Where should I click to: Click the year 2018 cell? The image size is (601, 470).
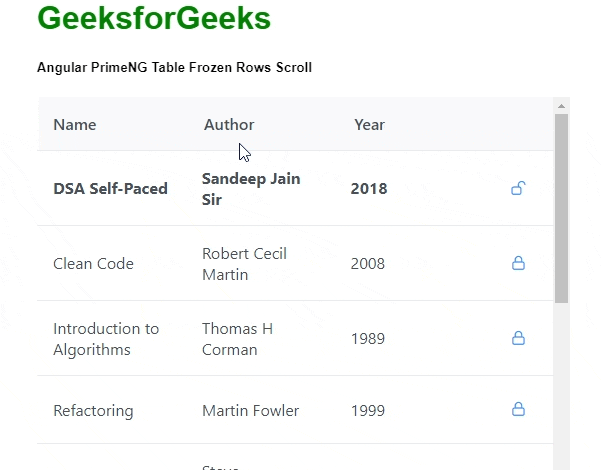click(368, 189)
